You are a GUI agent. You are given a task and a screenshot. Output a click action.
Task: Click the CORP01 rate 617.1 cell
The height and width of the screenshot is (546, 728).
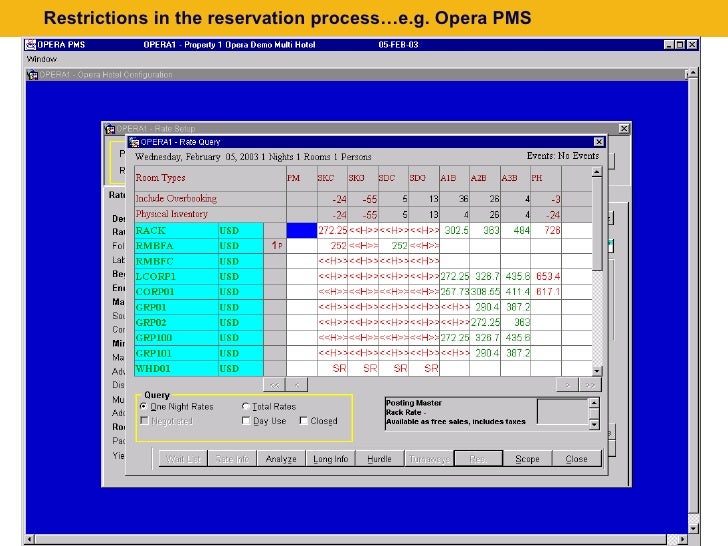tap(546, 292)
